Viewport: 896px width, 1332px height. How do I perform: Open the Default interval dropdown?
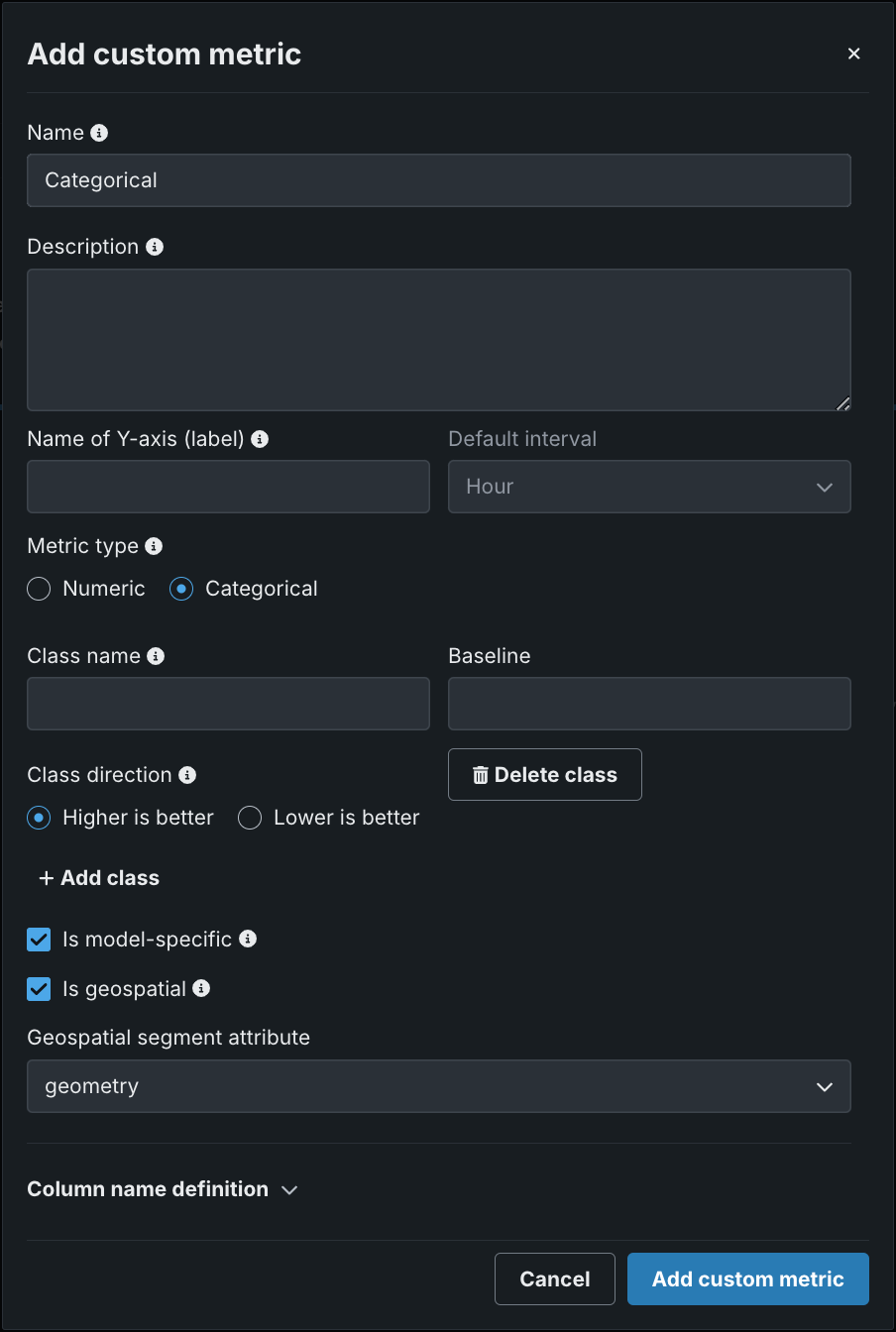(649, 487)
